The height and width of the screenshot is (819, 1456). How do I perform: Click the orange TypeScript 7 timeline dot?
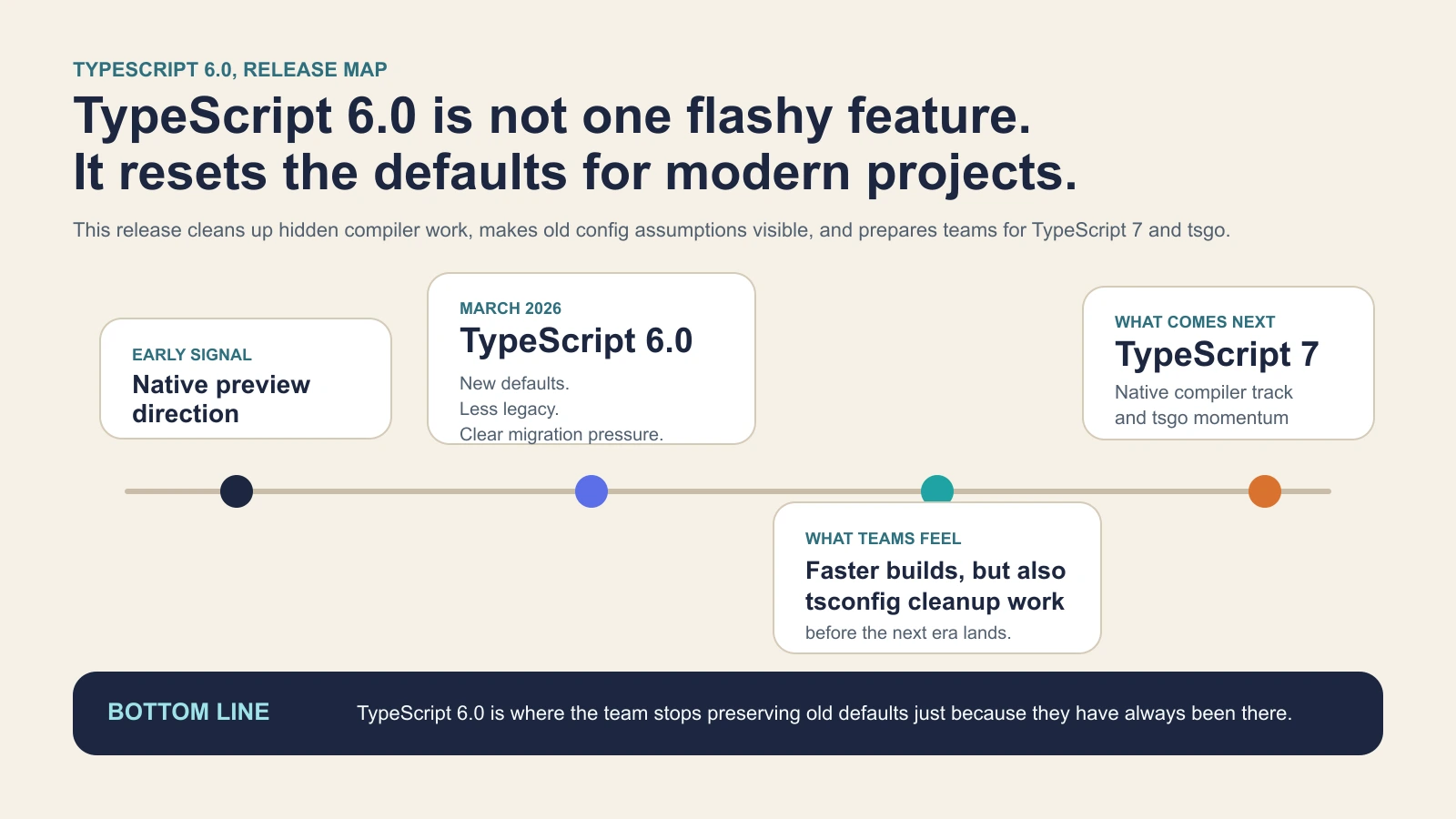[x=1264, y=490]
